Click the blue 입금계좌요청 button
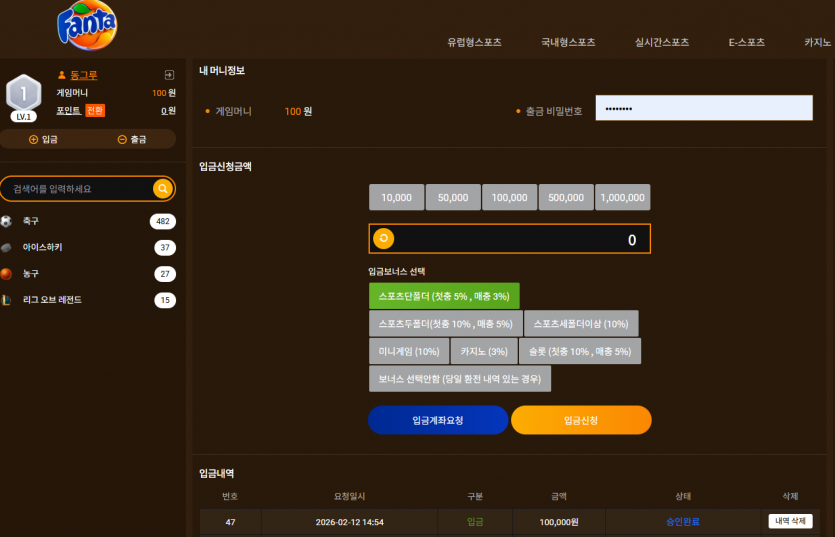 [438, 420]
